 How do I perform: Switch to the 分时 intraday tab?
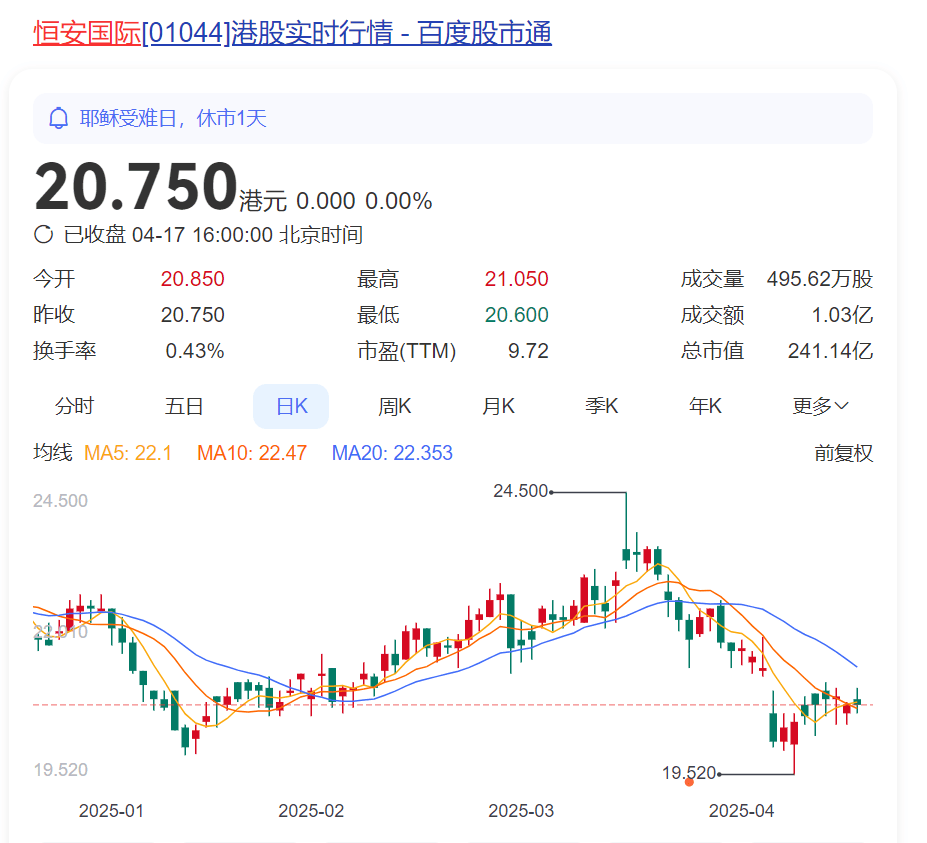75,405
